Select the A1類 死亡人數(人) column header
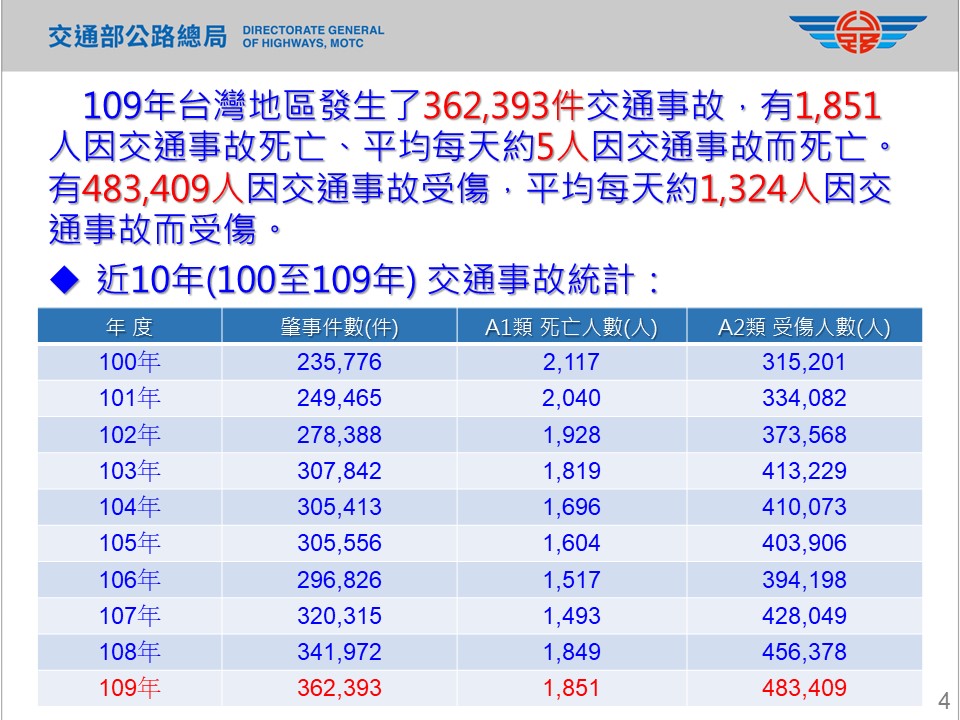 (571, 327)
